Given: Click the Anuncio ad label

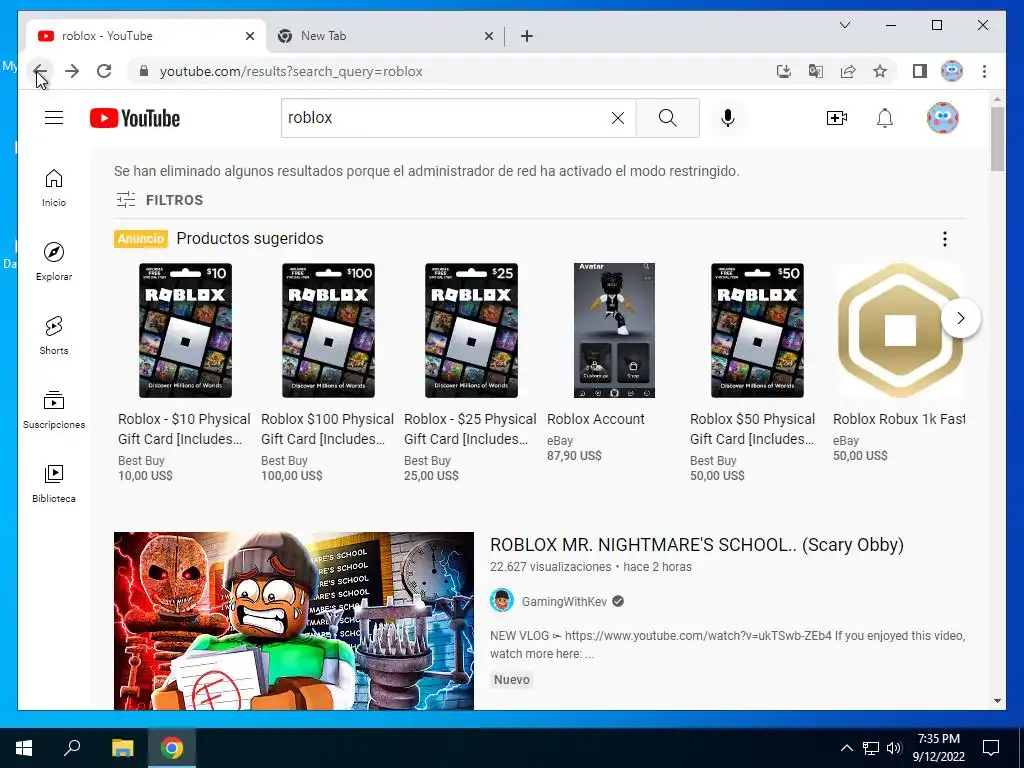Looking at the screenshot, I should [140, 239].
